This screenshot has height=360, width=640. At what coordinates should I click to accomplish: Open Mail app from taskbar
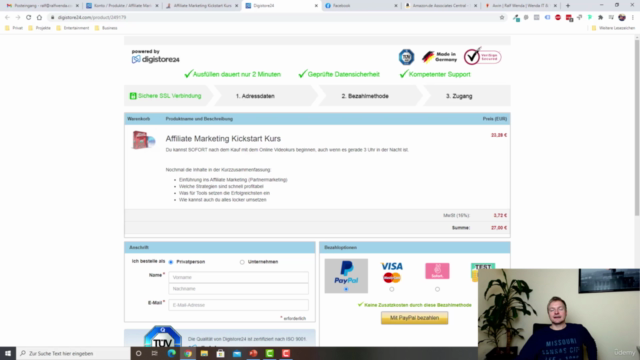[237, 353]
